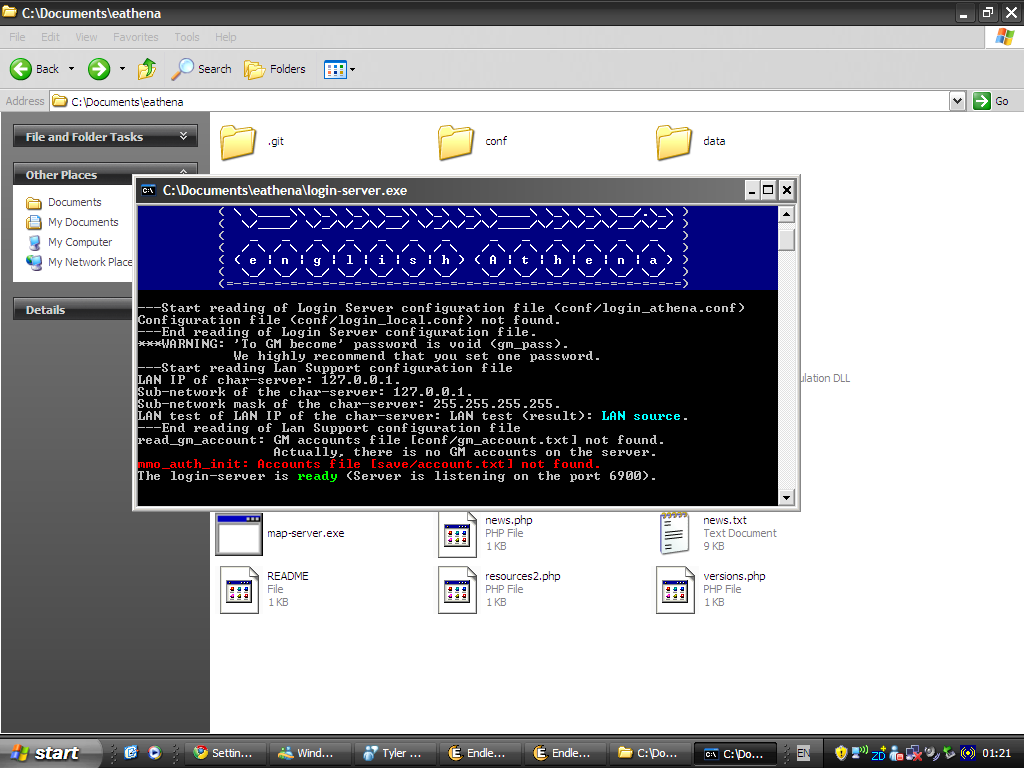Select the news.txt file icon
Viewport: 1024px width, 768px height.
pyautogui.click(x=674, y=533)
